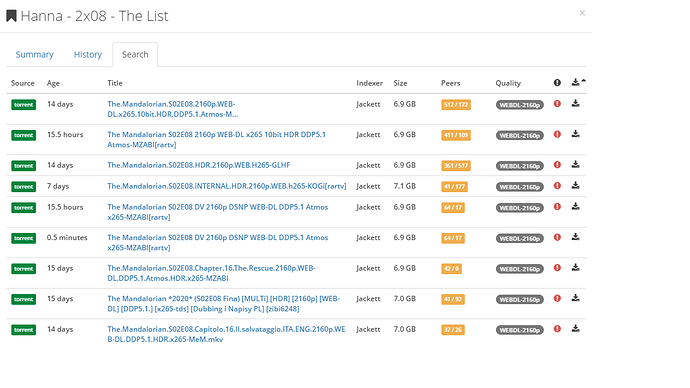
Task: Show rejection warning for zibi6248 release
Action: tap(557, 299)
